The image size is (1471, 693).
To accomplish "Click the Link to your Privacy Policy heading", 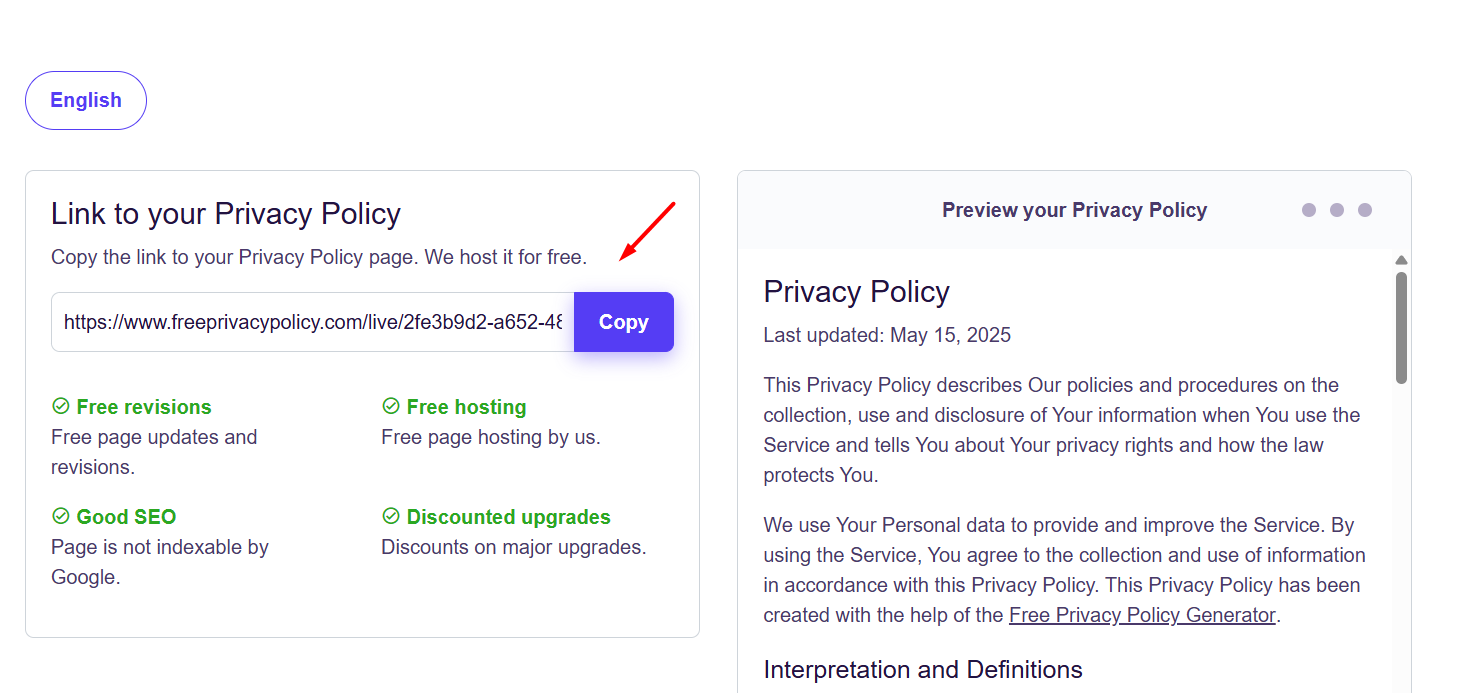I will click(x=226, y=214).
